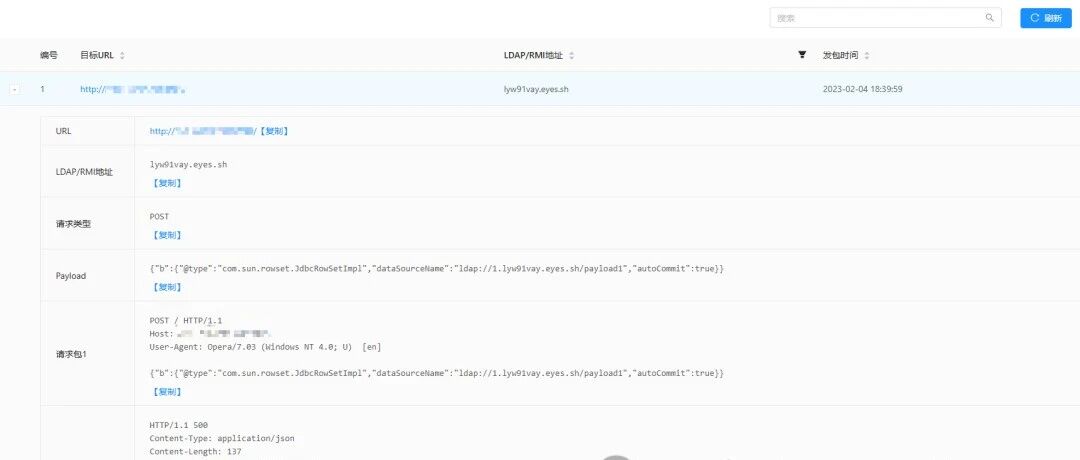The image size is (1080, 460).
Task: Click the 目标URL column header
Action: click(97, 55)
